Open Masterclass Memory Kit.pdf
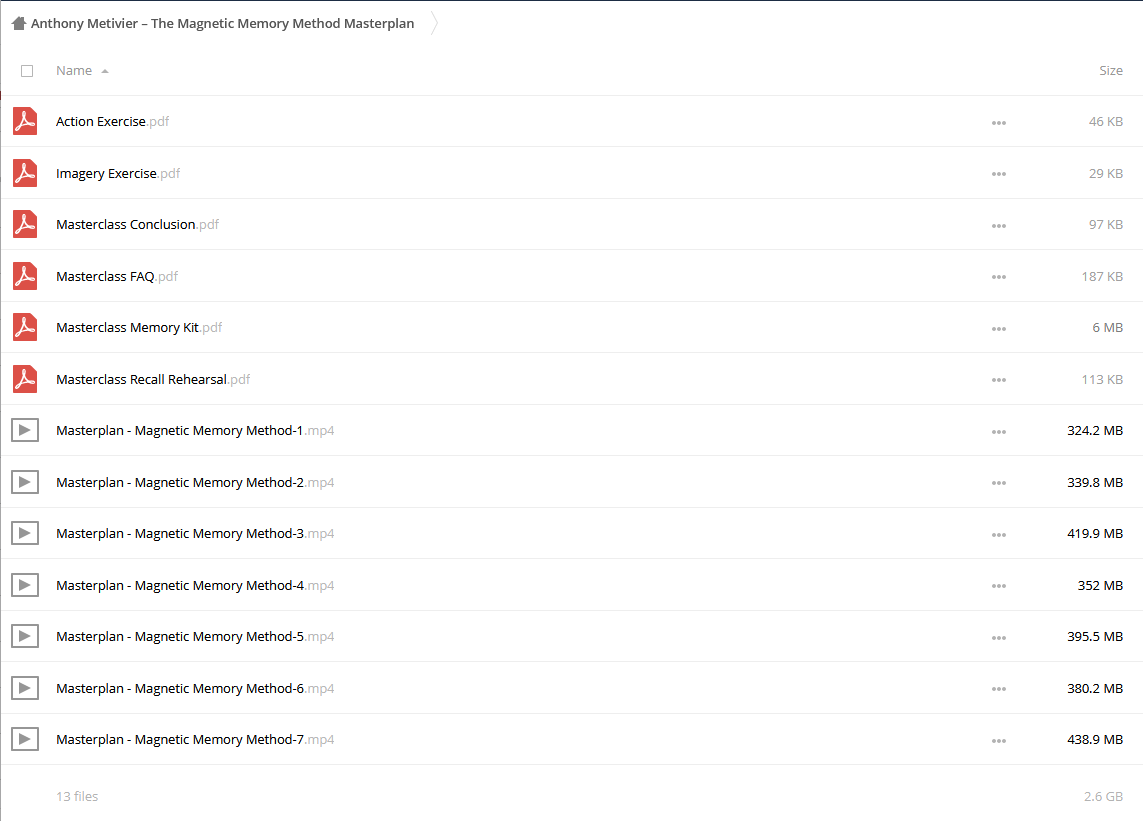The height and width of the screenshot is (821, 1143). 139,327
